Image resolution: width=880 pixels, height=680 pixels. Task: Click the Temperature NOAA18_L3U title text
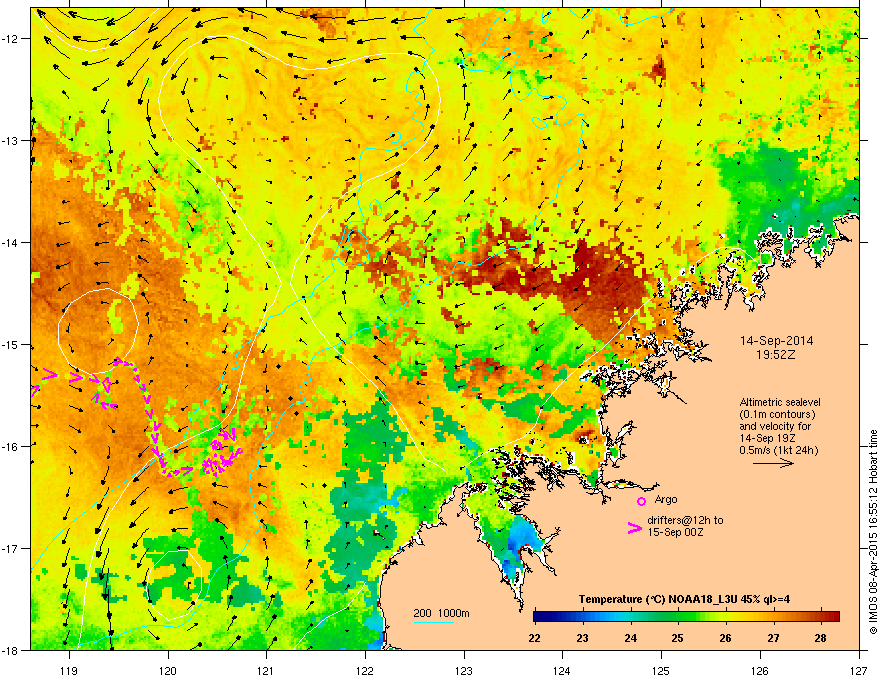[684, 599]
